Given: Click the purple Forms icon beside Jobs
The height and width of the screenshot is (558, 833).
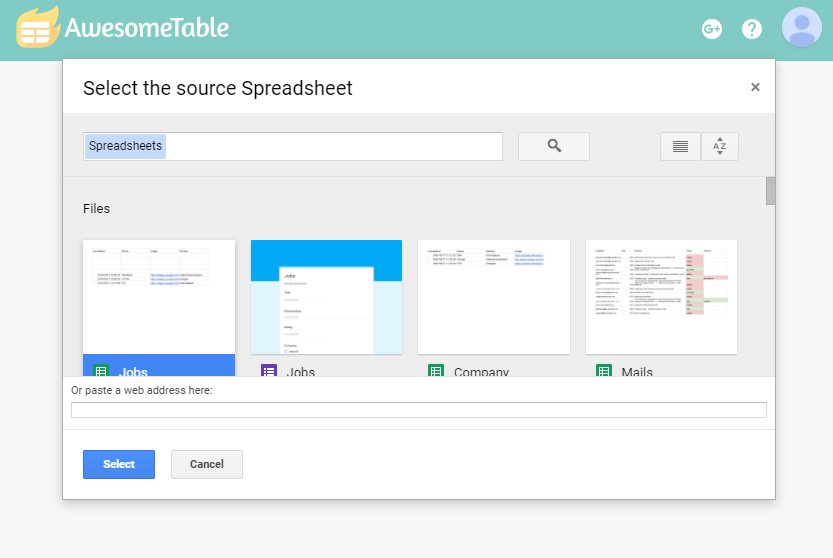Looking at the screenshot, I should click(269, 370).
